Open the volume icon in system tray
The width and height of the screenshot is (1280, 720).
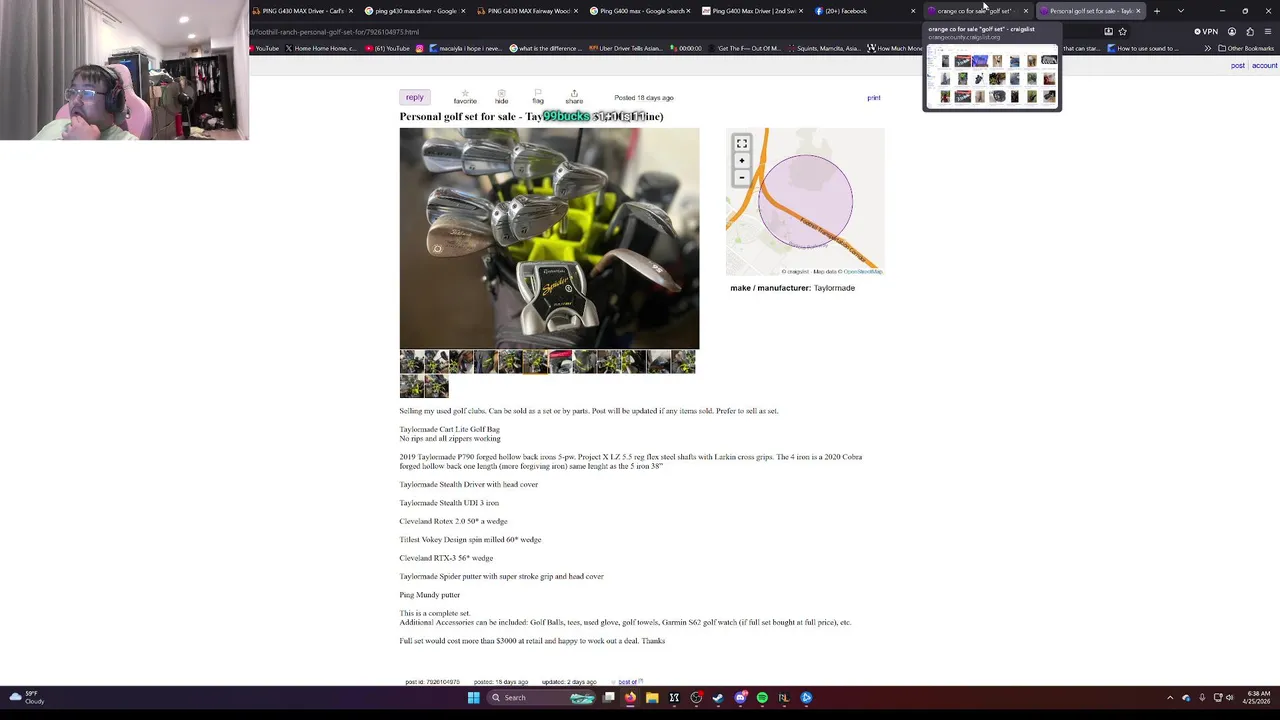(1229, 697)
